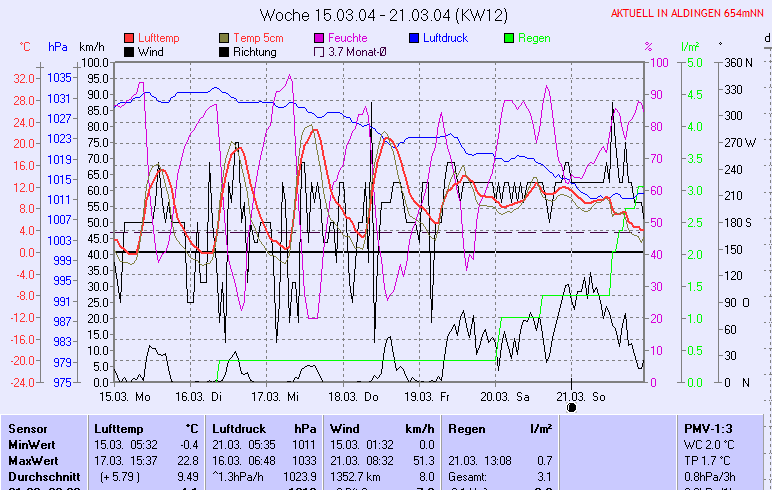Select the 15.03. Mo date label
Viewport: 772px width, 490px height.
tap(124, 396)
